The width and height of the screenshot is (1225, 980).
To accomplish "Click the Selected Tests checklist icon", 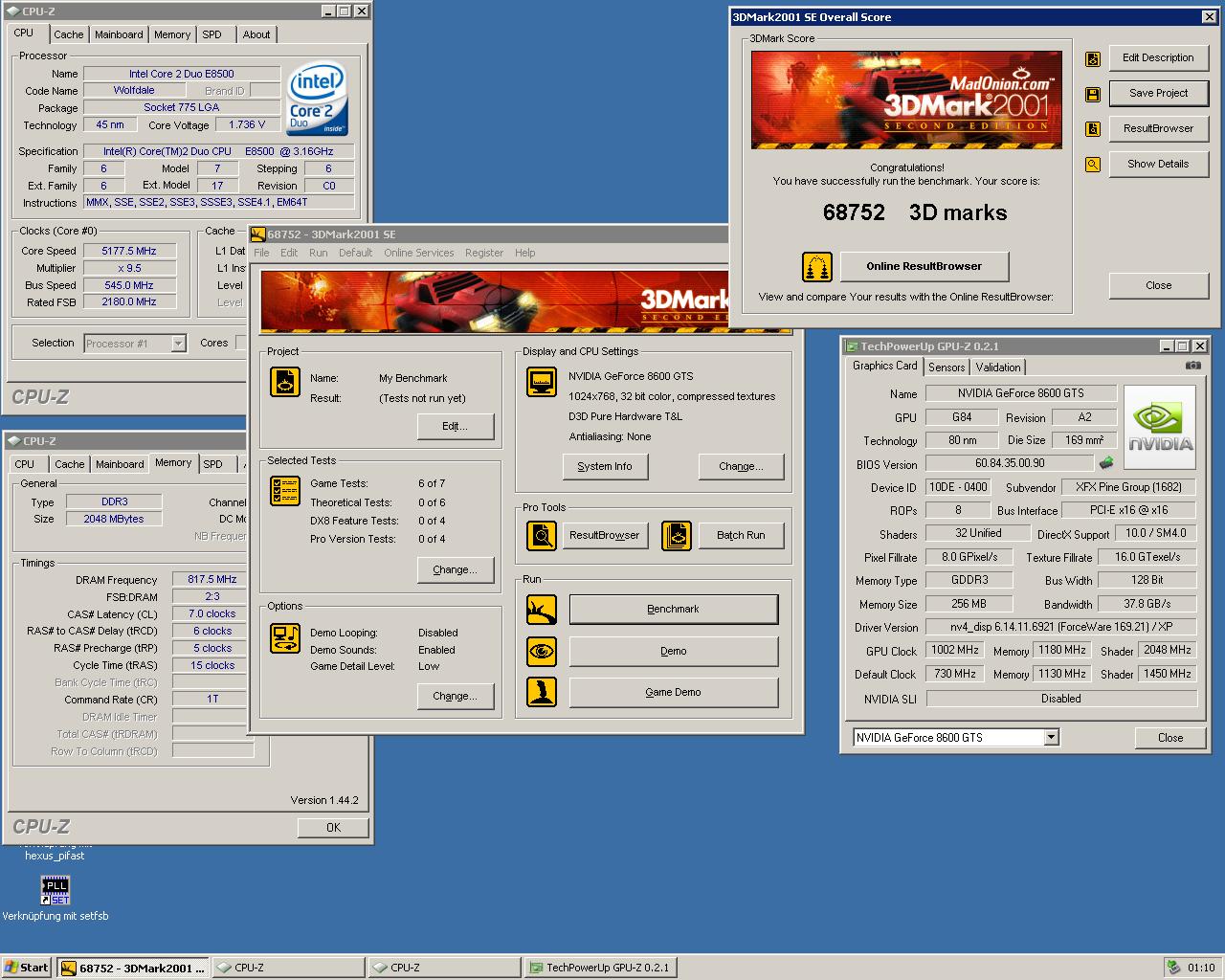I will click(x=285, y=491).
